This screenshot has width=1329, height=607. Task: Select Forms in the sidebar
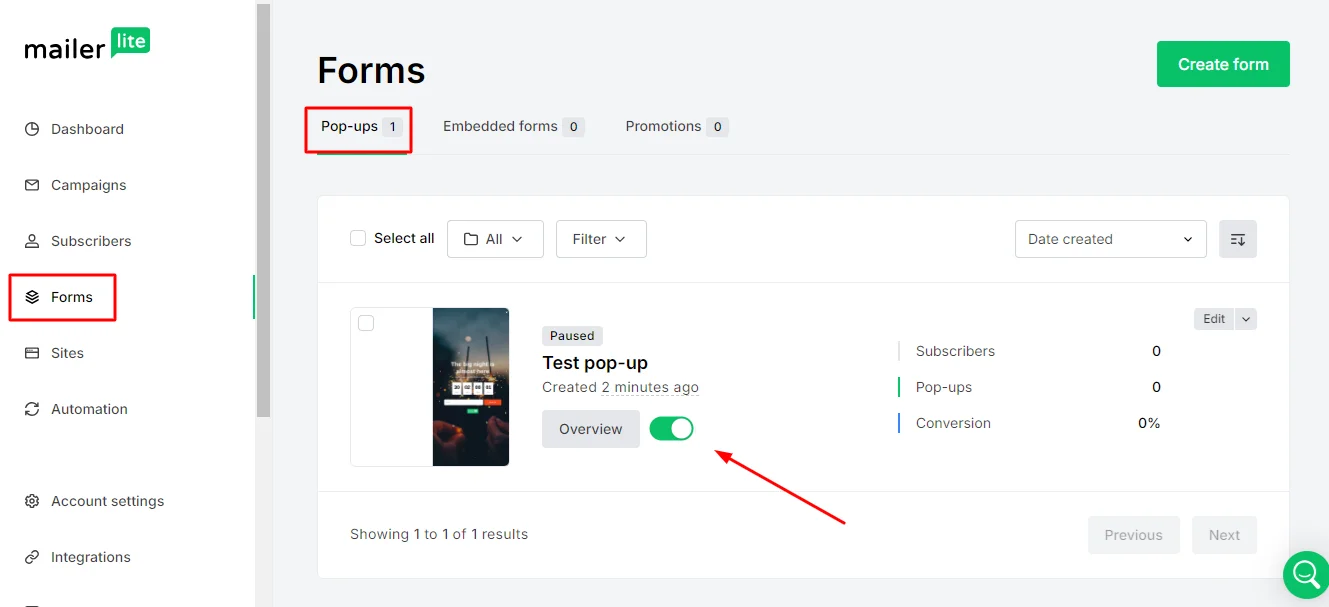click(x=72, y=297)
